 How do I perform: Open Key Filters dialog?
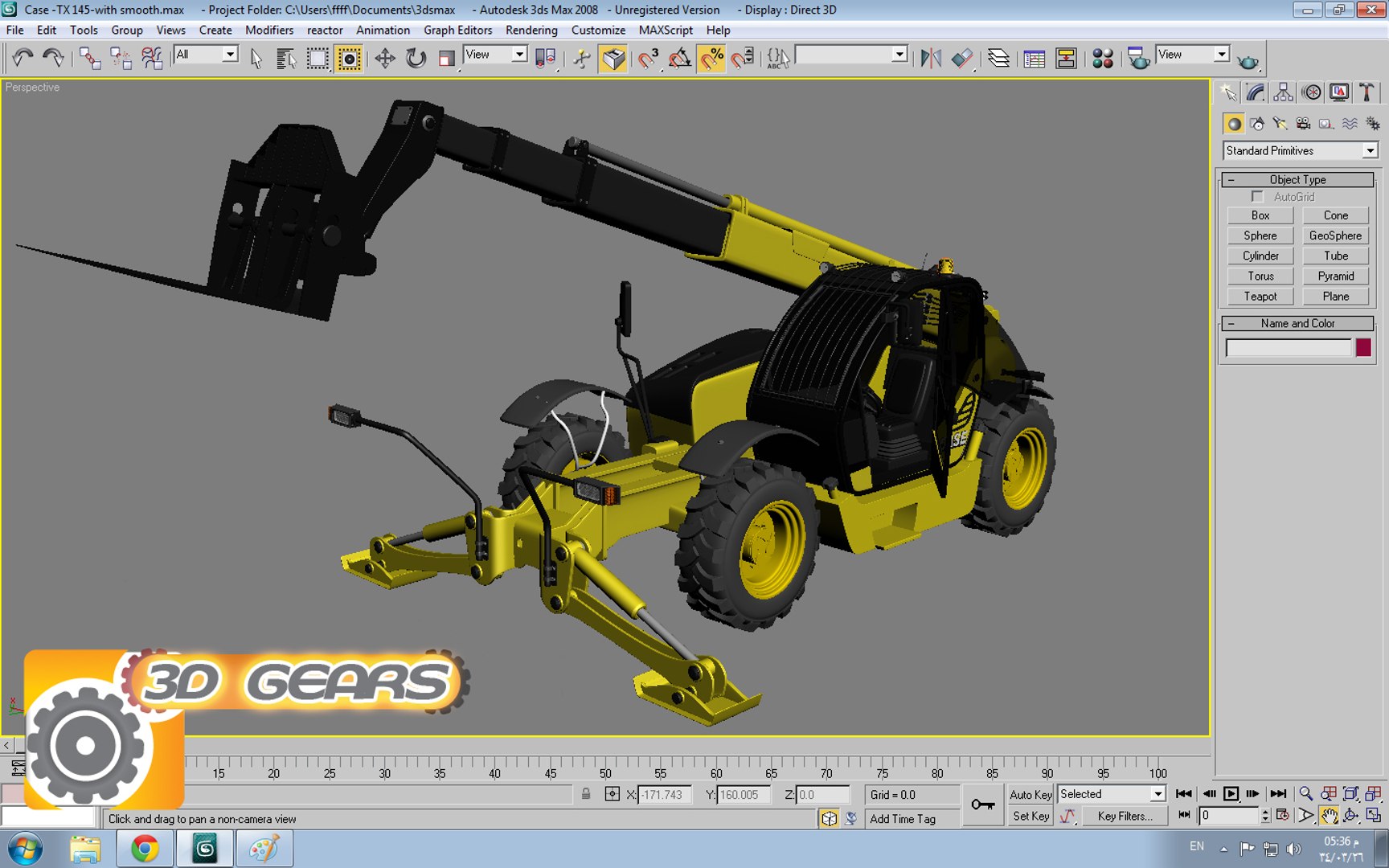[1125, 816]
